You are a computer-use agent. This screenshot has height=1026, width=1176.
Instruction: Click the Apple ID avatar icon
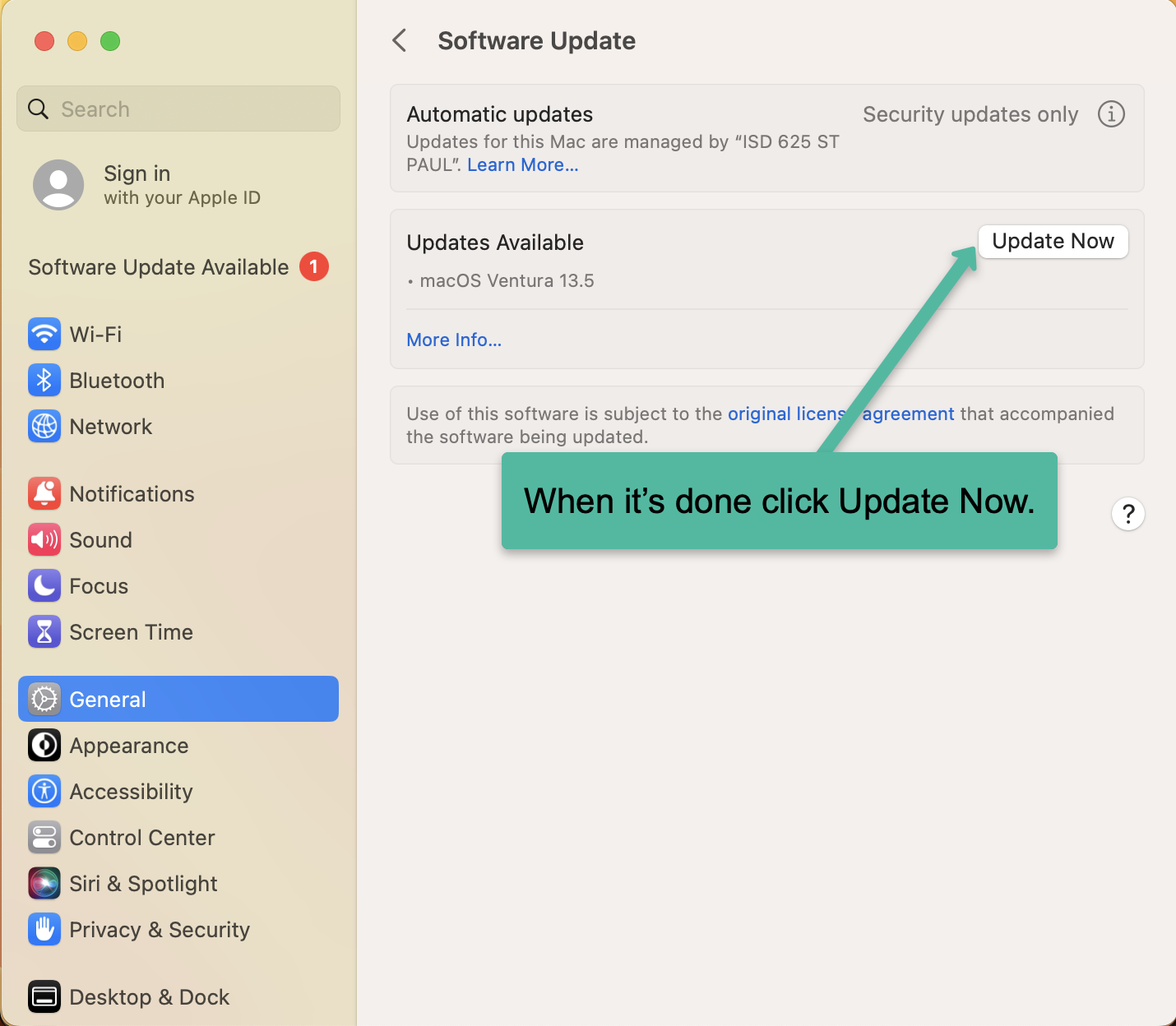click(58, 185)
